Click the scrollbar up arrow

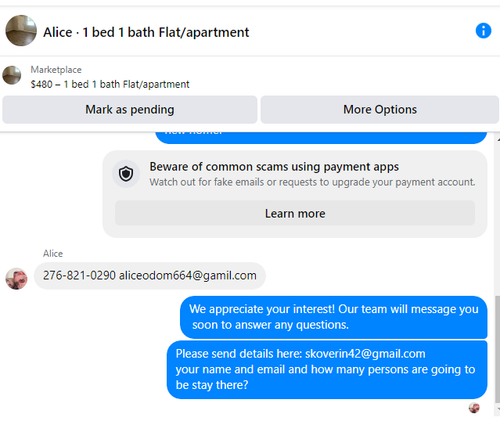(x=498, y=139)
